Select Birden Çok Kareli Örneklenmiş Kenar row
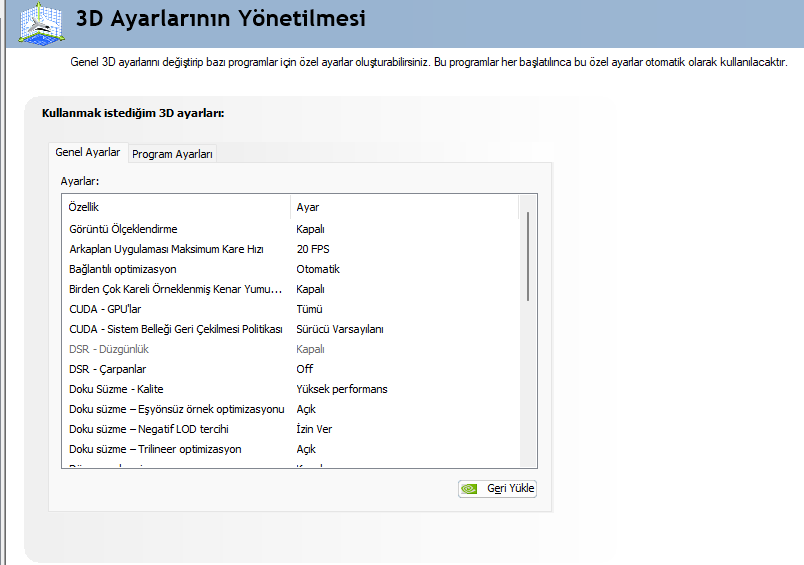This screenshot has height=565, width=804. [x=290, y=289]
